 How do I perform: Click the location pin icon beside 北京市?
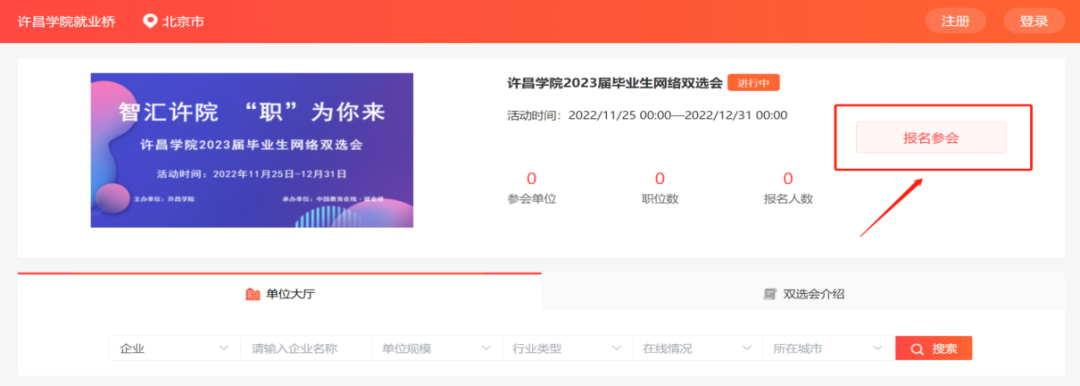click(x=149, y=21)
